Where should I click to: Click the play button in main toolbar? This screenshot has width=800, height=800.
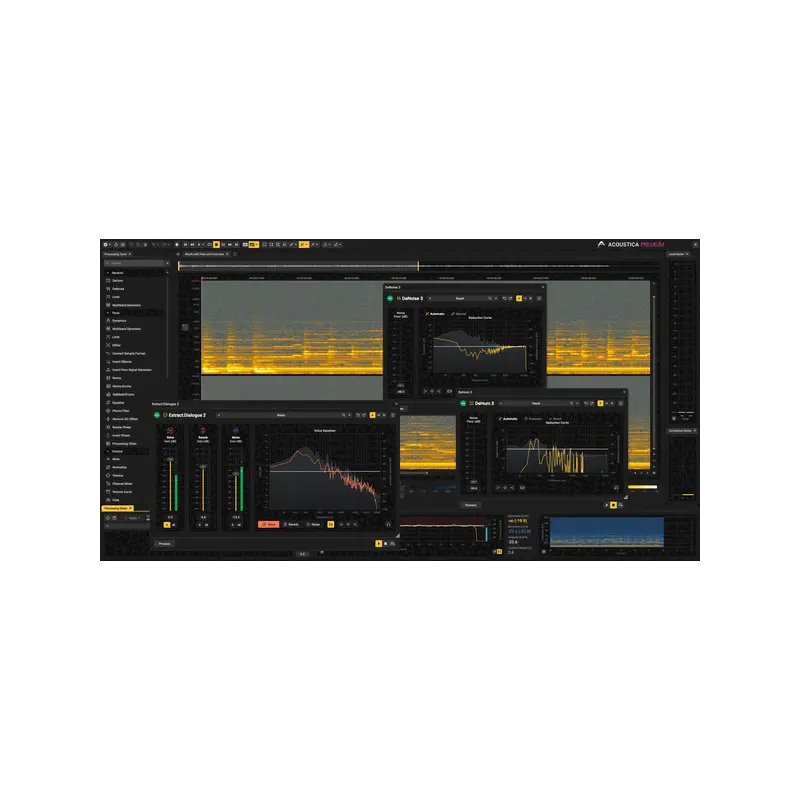coord(199,244)
